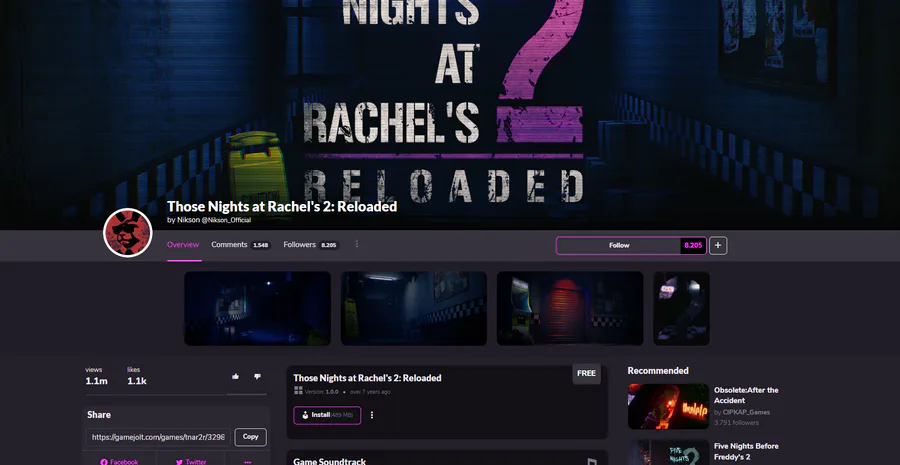Click the Nikson developer avatar

[x=127, y=232]
